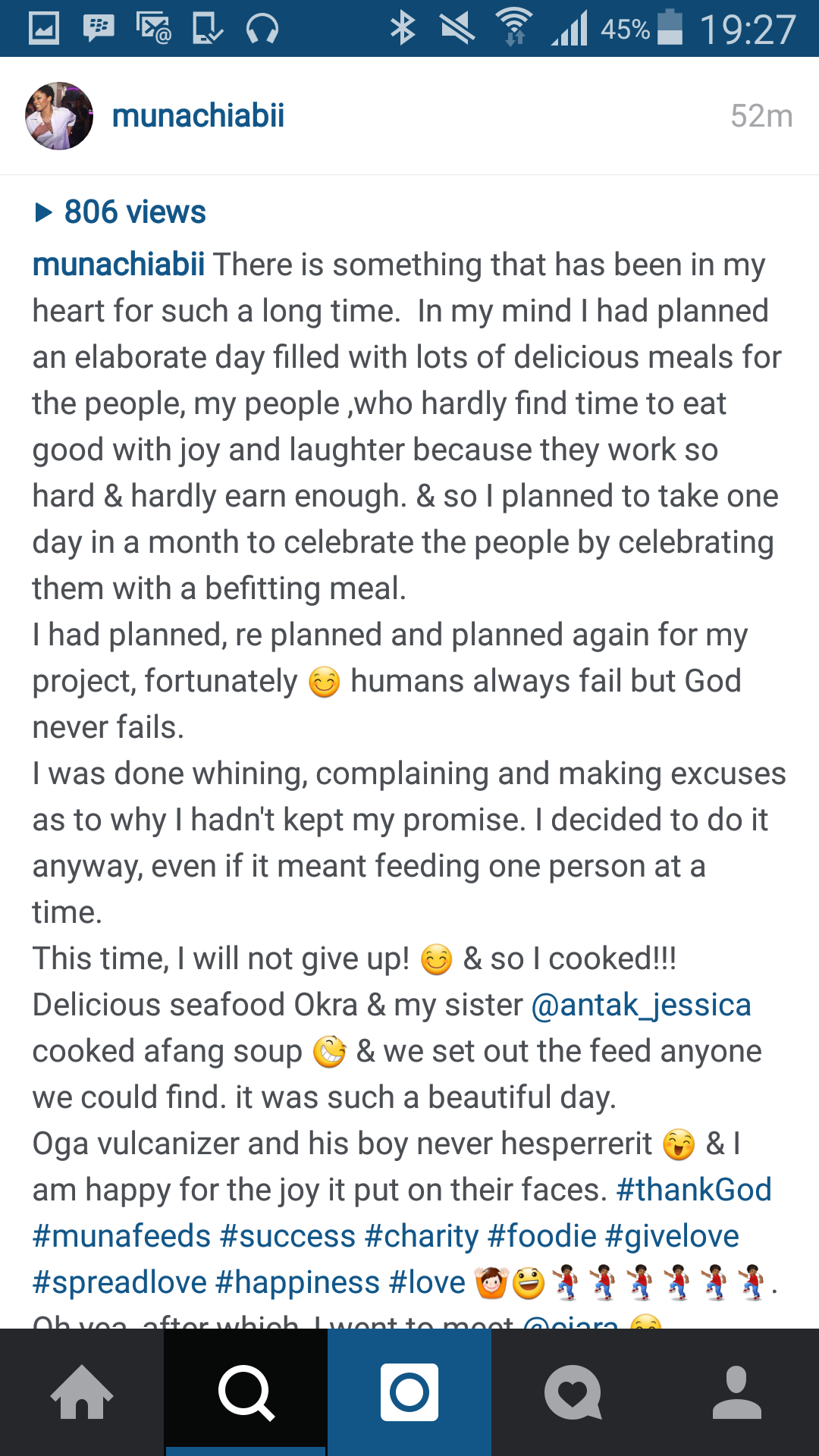Tap the #charity hashtag
This screenshot has width=819, height=1456.
[x=422, y=1236]
